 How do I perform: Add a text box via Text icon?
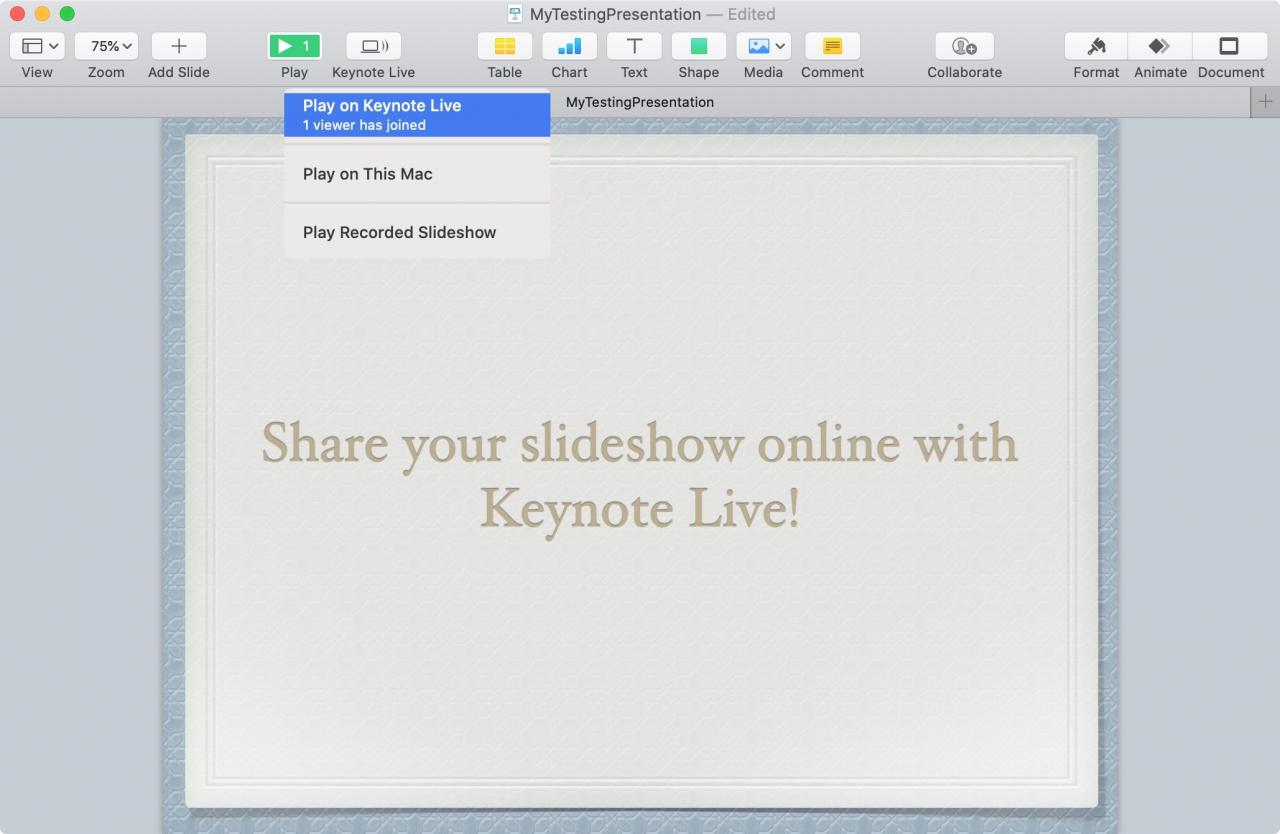pos(634,46)
